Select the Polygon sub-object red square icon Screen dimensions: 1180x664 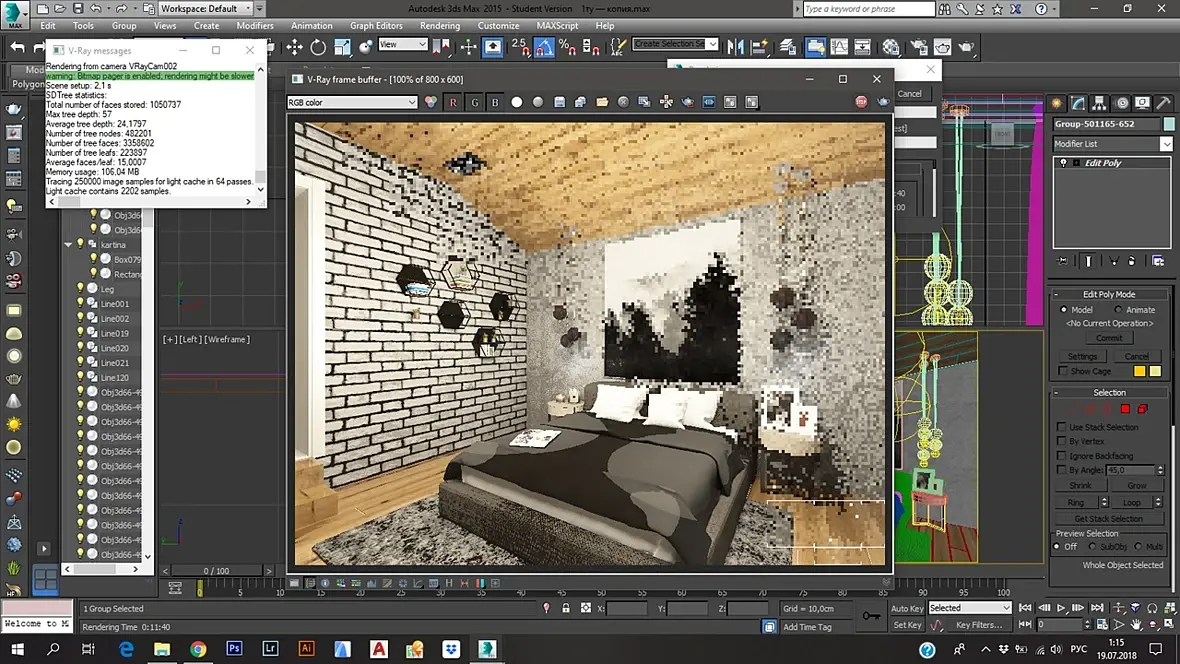[1125, 409]
